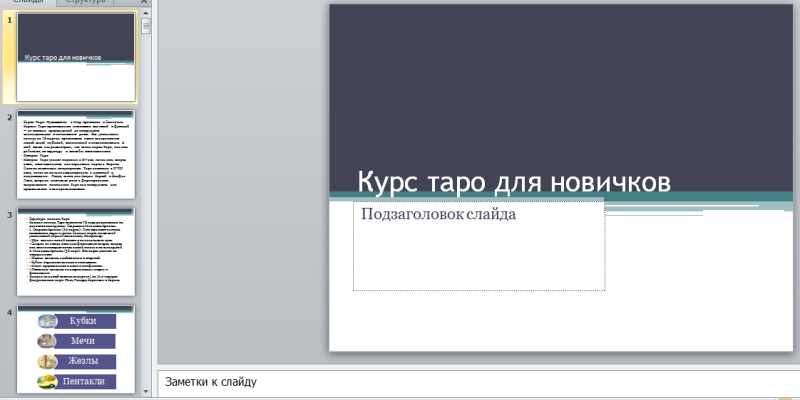Image resolution: width=800 pixels, height=400 pixels.
Task: Click the Мечи label in slide 4 thumbnail
Action: click(x=83, y=342)
